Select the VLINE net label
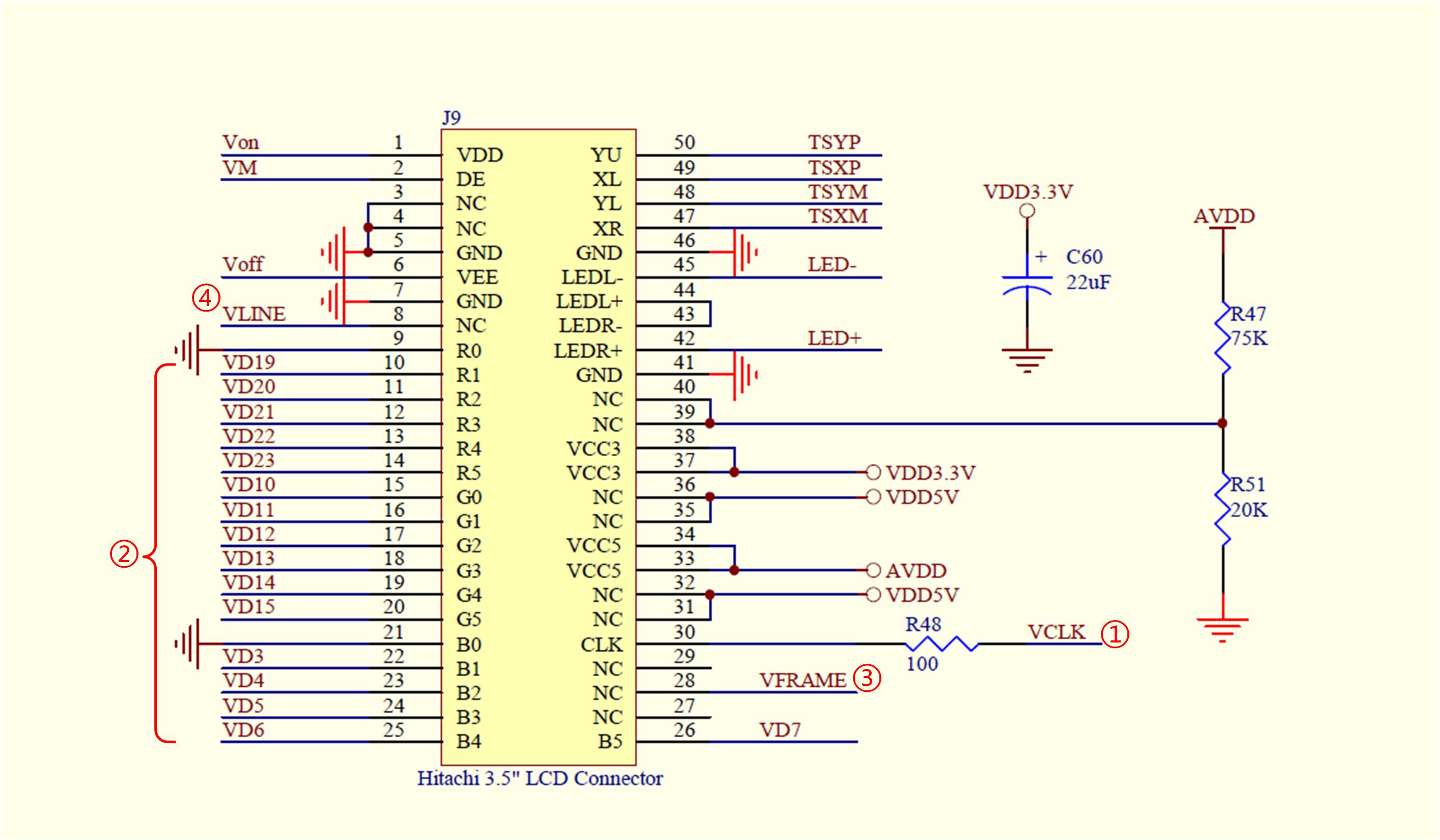Image resolution: width=1440 pixels, height=840 pixels. click(254, 314)
